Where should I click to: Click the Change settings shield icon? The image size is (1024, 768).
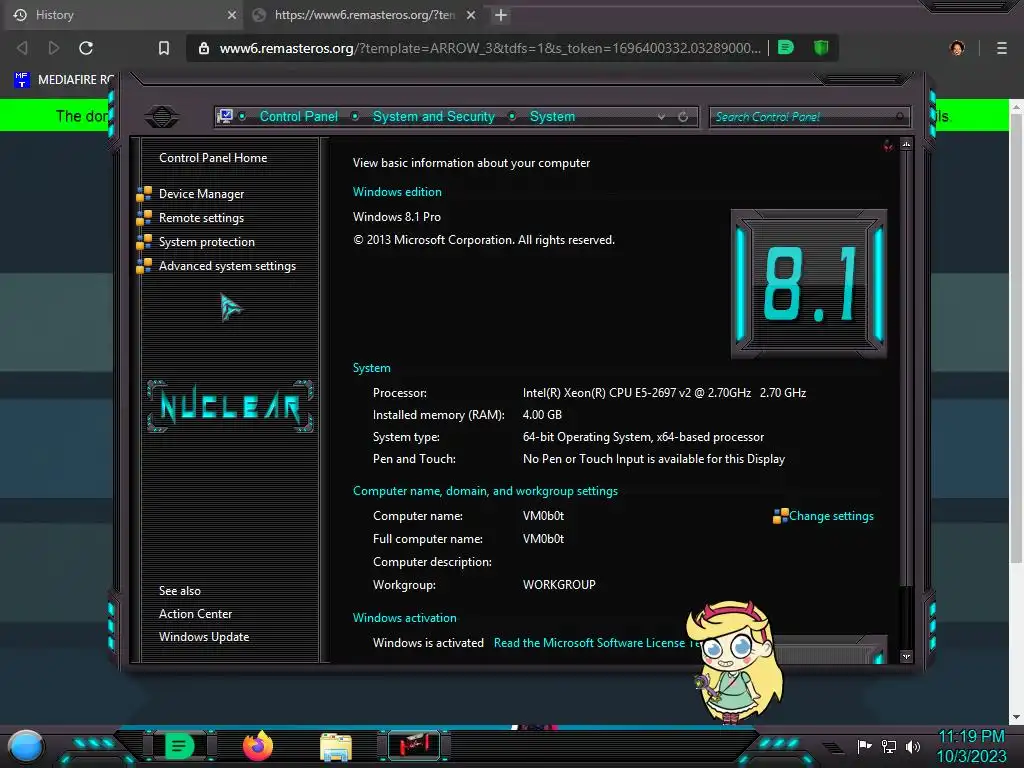[780, 517]
